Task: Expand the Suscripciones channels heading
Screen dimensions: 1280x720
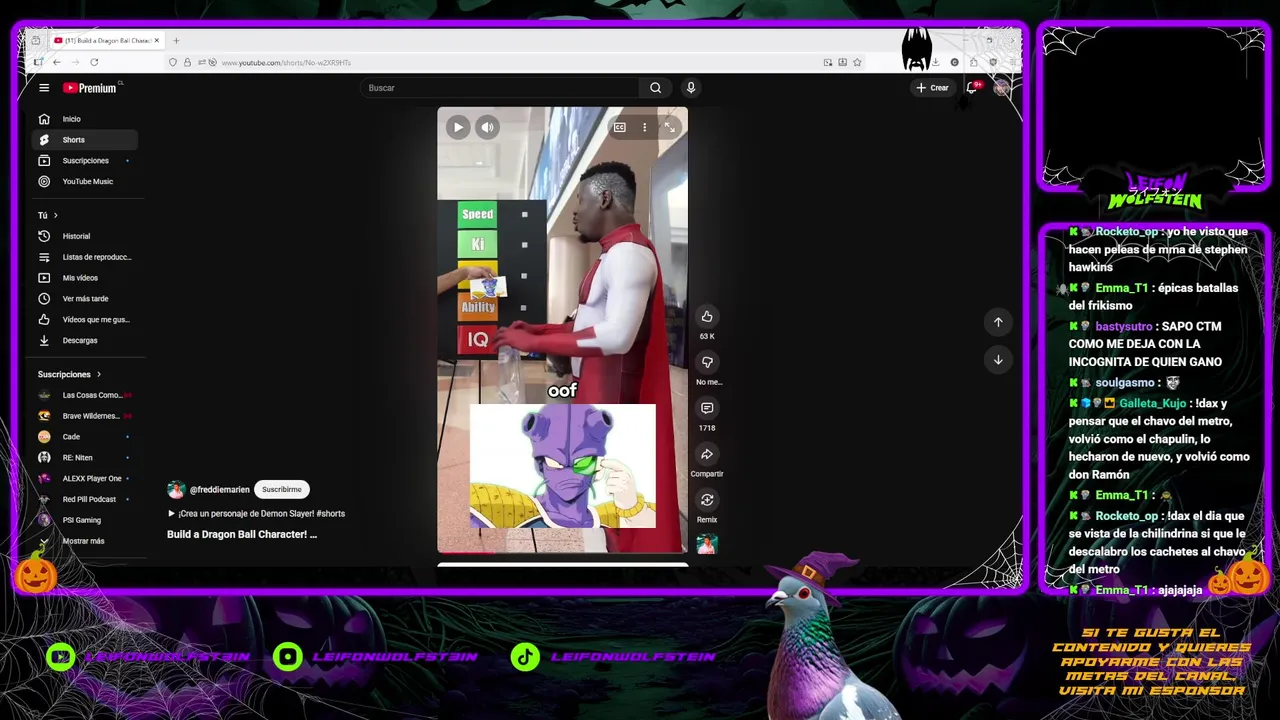Action: (70, 374)
